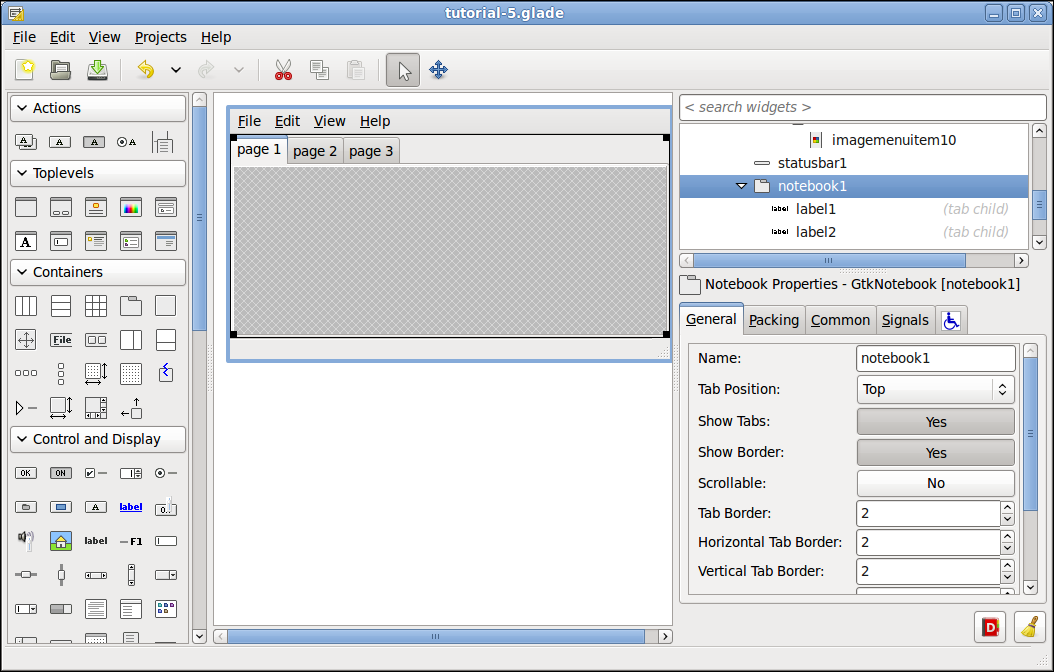
Task: Toggle the Scrollable No button
Action: (x=936, y=483)
